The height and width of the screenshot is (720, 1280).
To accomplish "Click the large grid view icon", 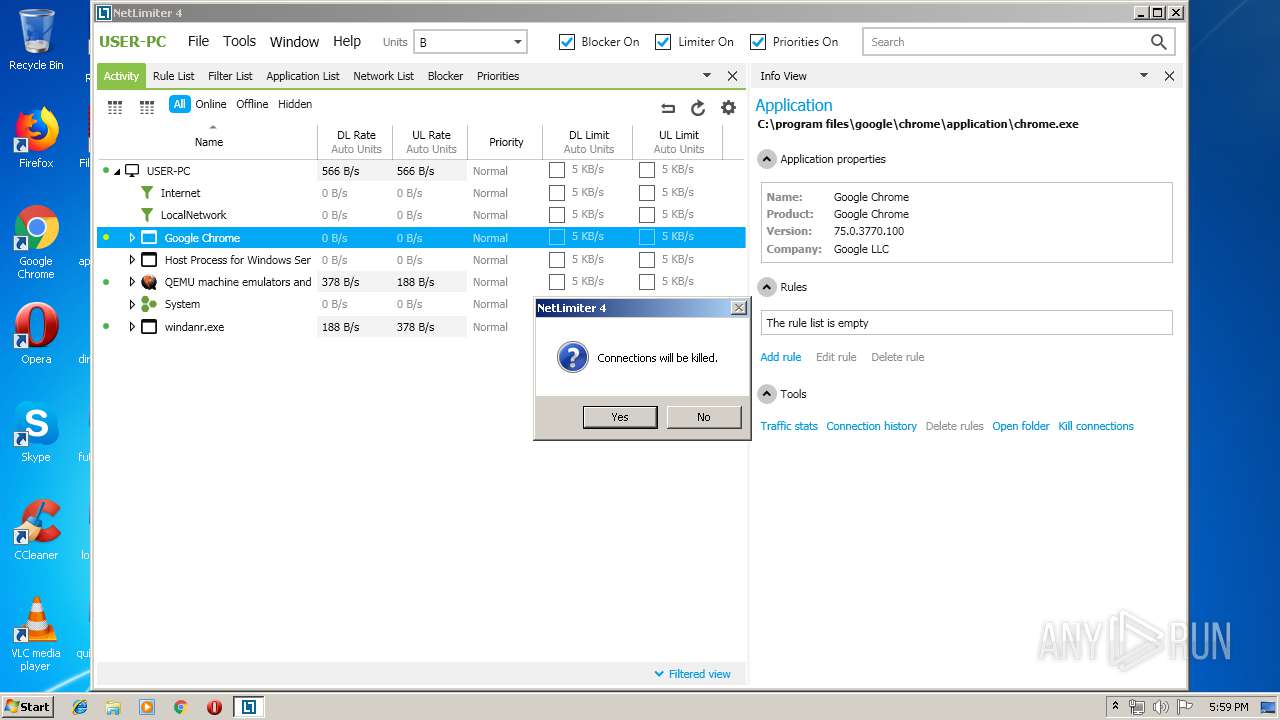I will (115, 107).
